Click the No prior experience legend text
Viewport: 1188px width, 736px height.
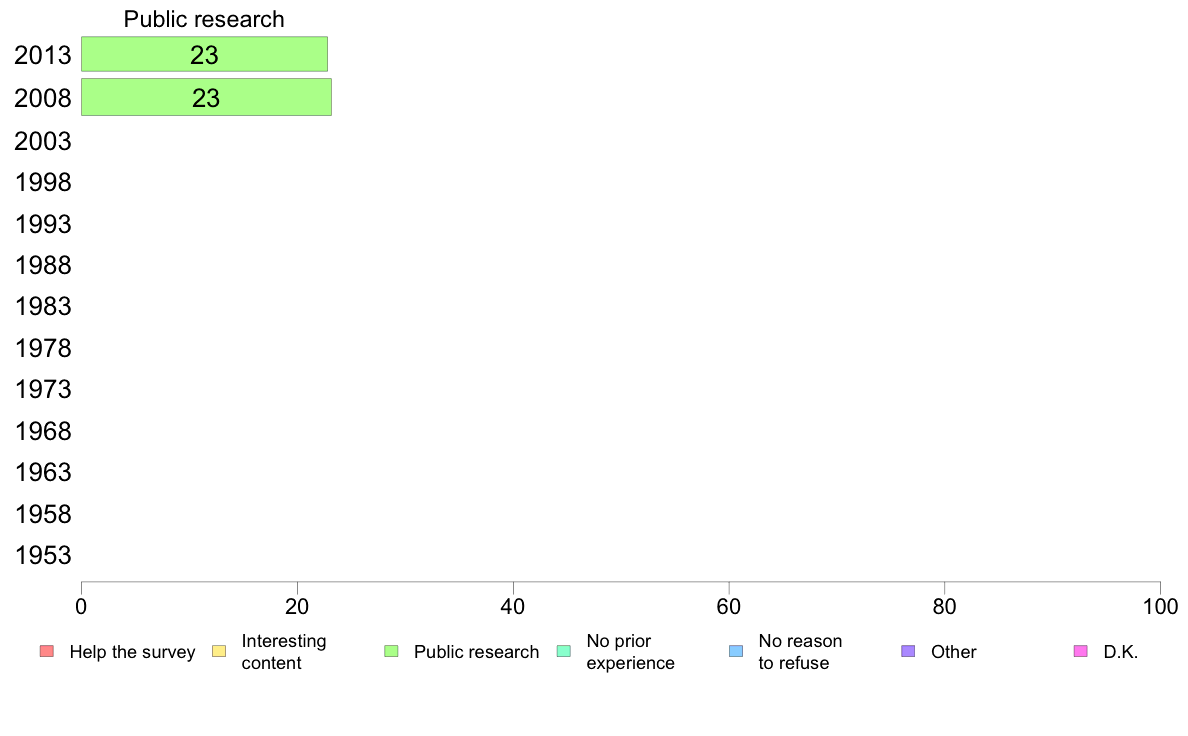click(x=630, y=652)
